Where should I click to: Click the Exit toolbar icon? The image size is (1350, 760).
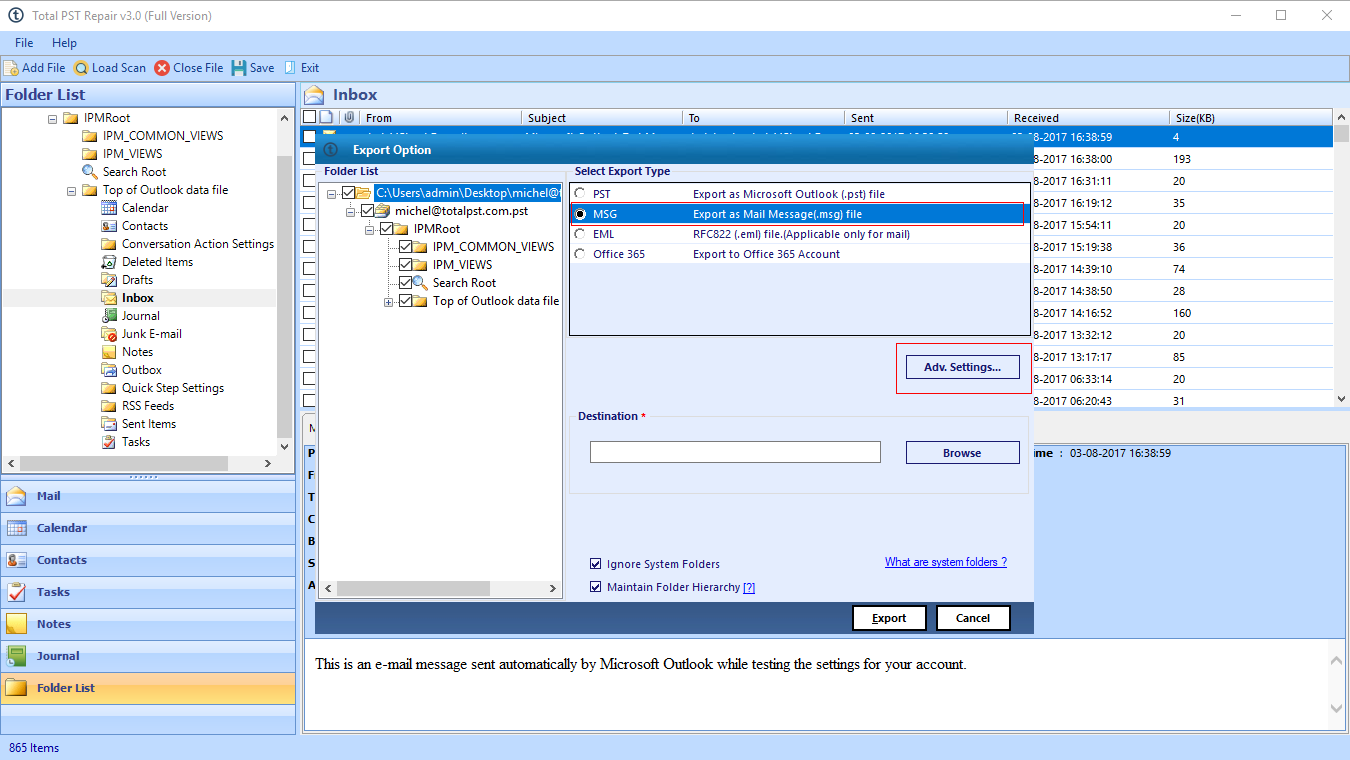290,68
